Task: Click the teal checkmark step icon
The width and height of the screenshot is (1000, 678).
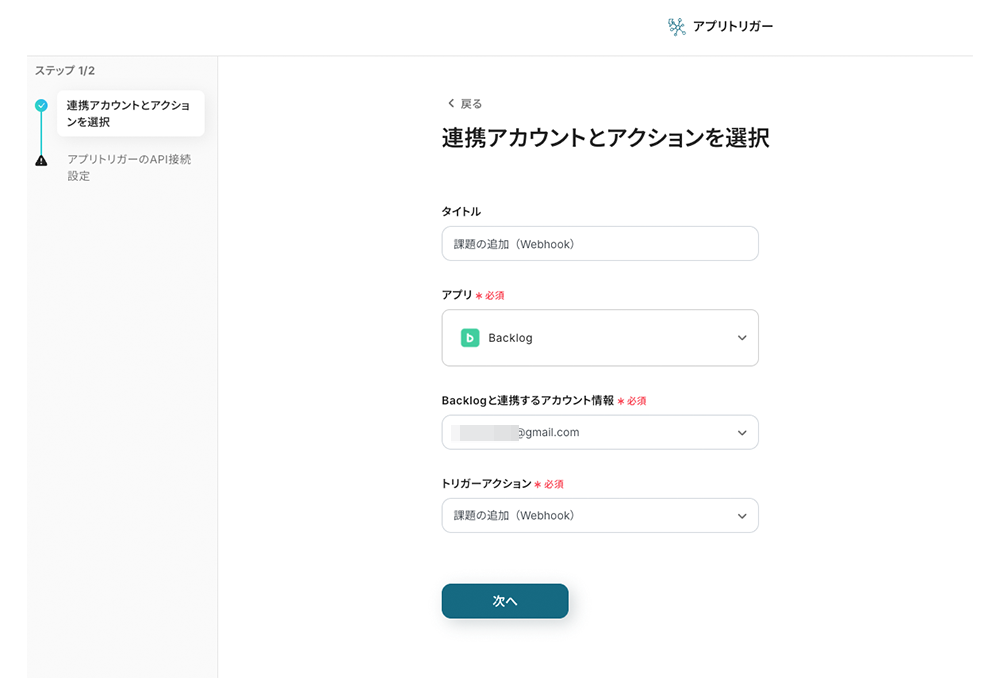Action: (x=41, y=105)
